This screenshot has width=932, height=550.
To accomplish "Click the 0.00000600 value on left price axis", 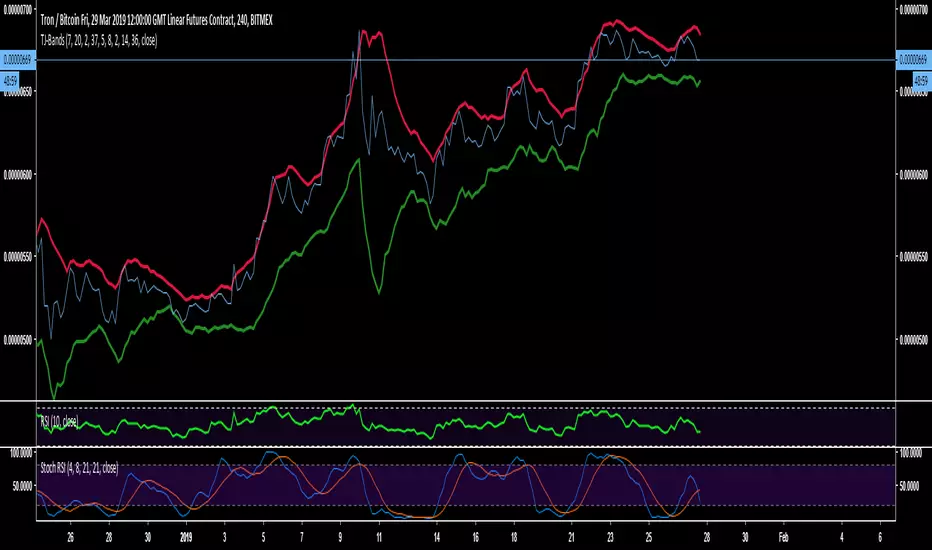I will [17, 174].
